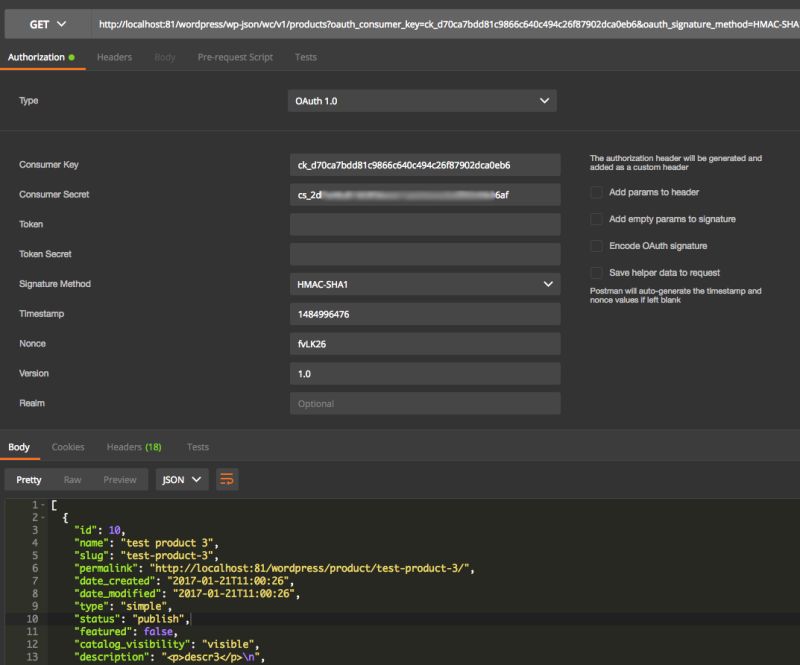
Task: Switch the response view to Preview
Action: pyautogui.click(x=119, y=479)
